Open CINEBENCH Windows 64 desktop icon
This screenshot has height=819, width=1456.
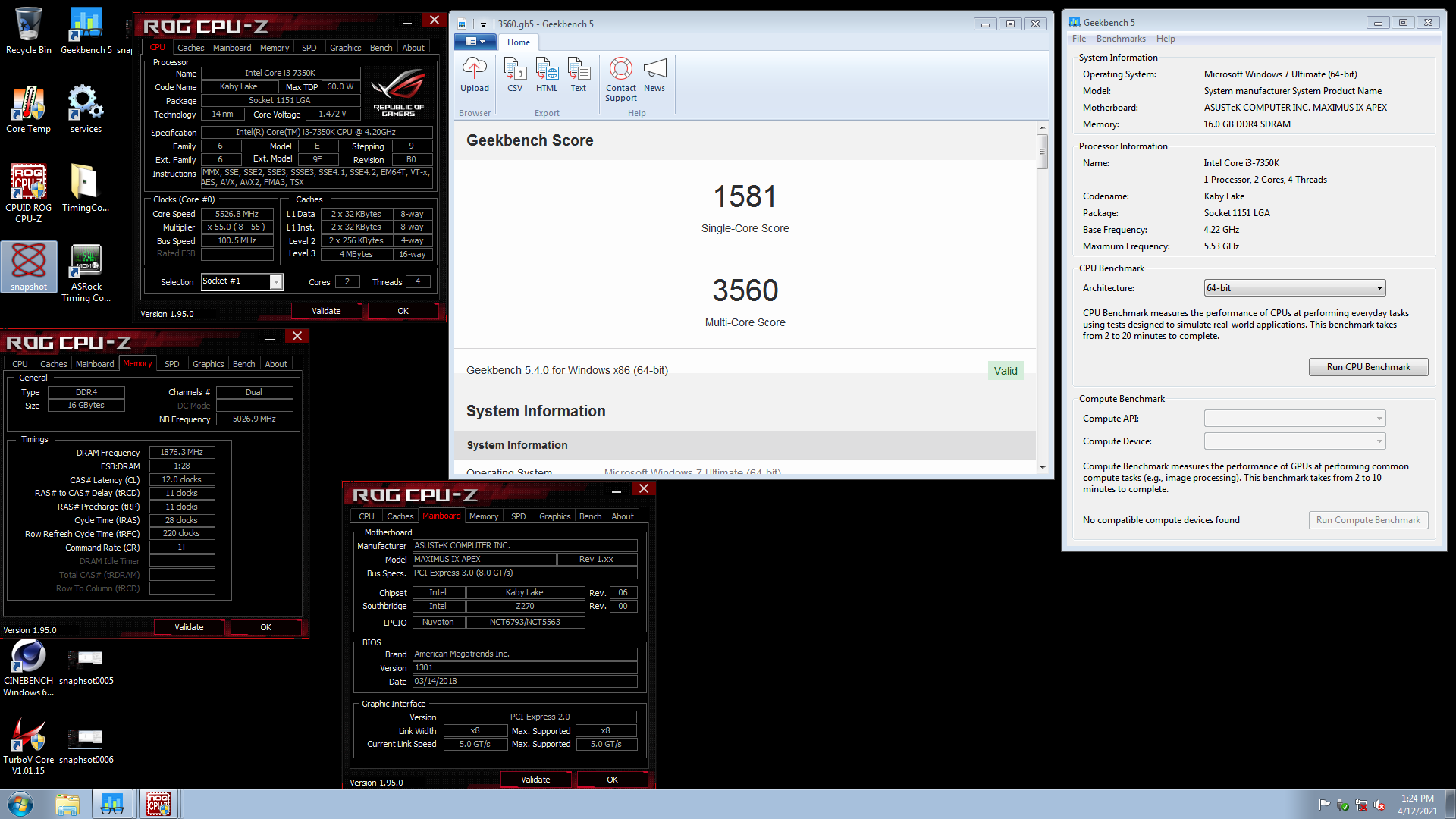click(29, 667)
